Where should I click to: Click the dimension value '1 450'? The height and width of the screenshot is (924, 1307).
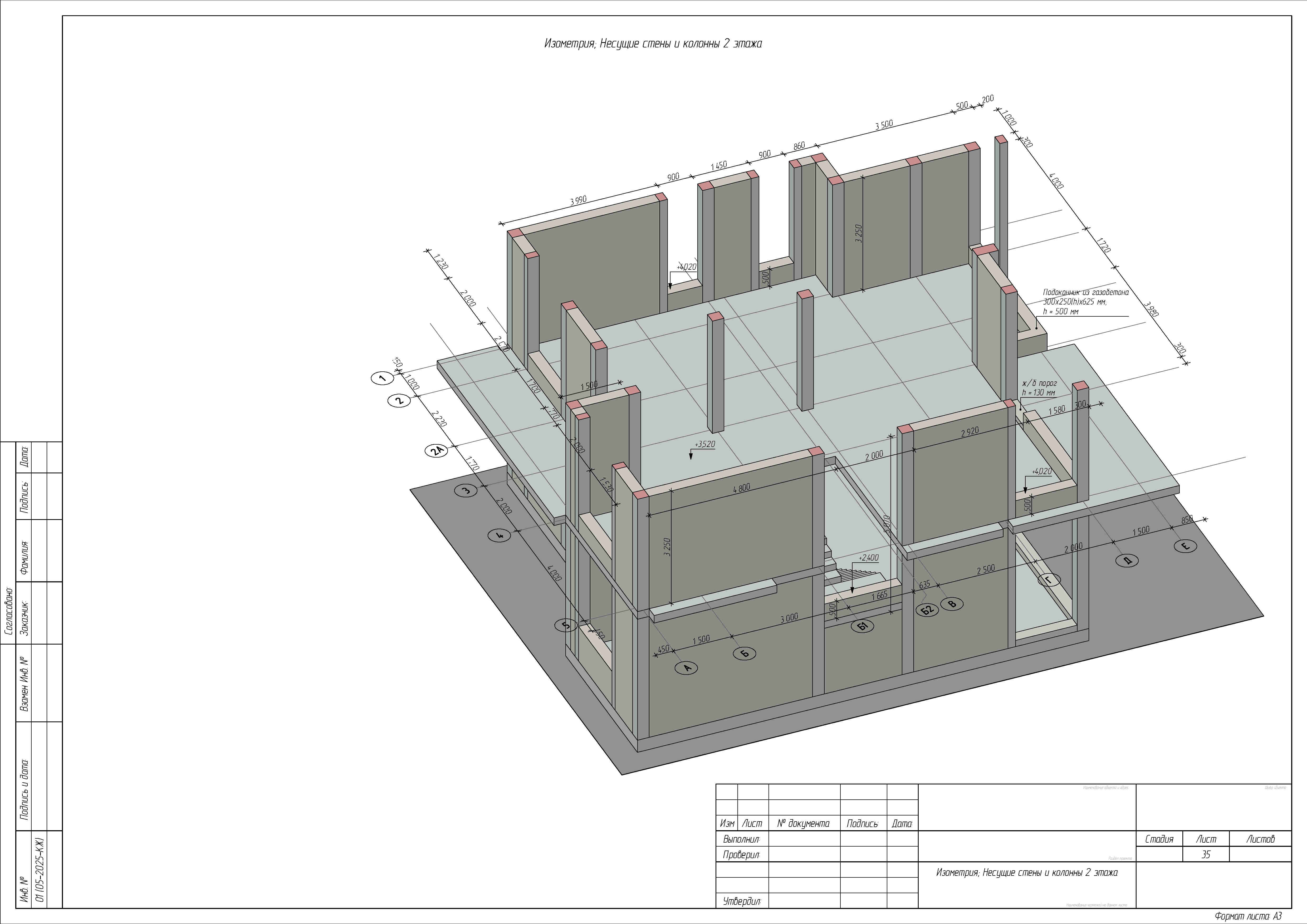(x=719, y=166)
